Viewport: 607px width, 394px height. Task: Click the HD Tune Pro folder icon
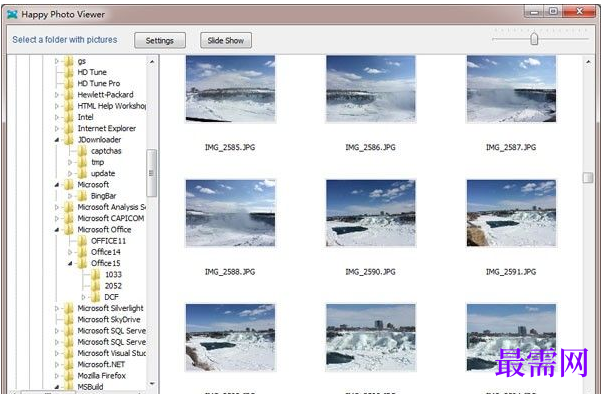[x=69, y=84]
